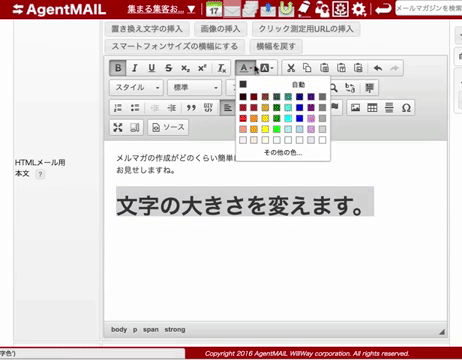Select body in the element path
Image resolution: width=462 pixels, height=360 pixels.
tap(119, 329)
